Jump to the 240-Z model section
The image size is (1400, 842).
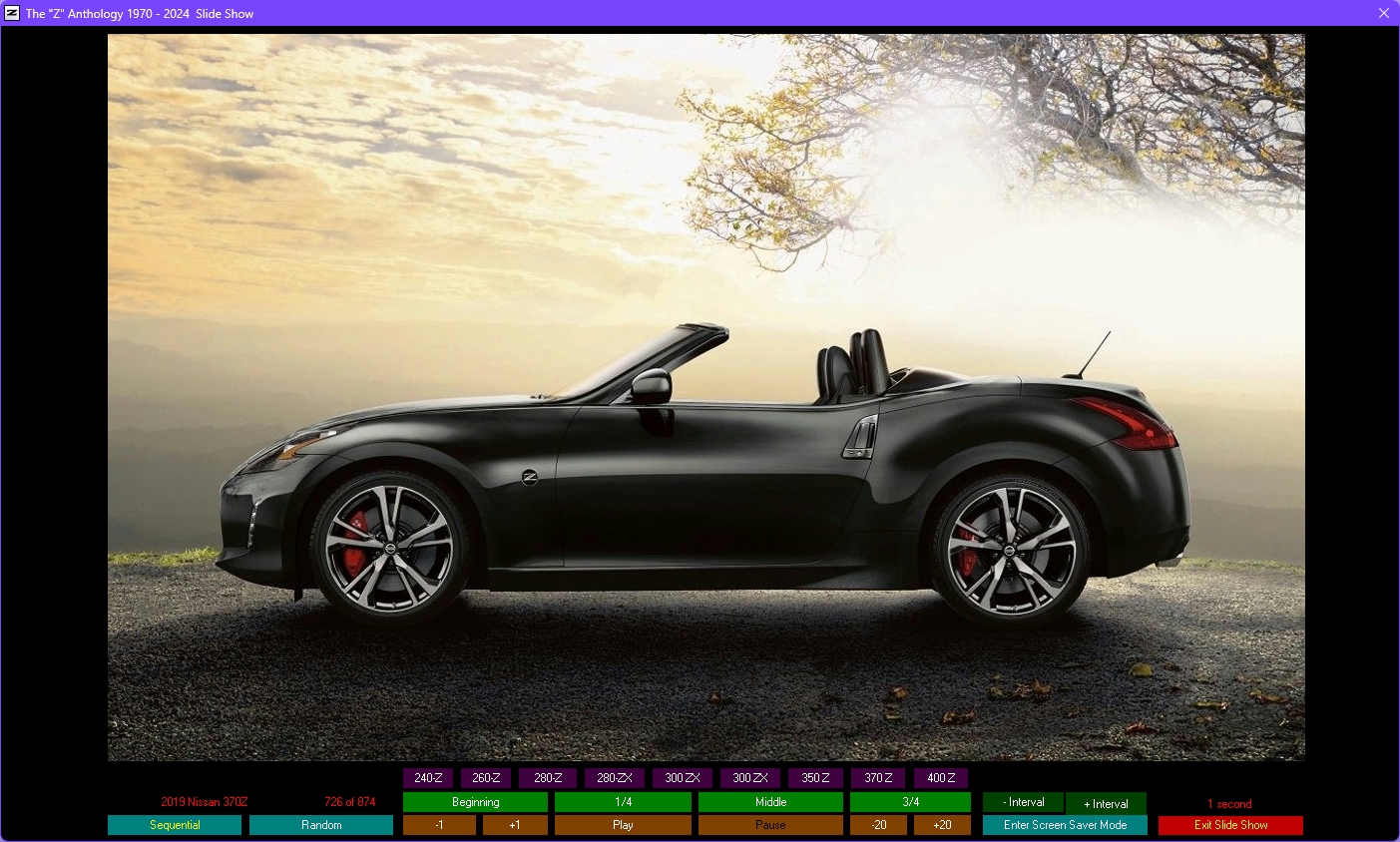pyautogui.click(x=428, y=778)
